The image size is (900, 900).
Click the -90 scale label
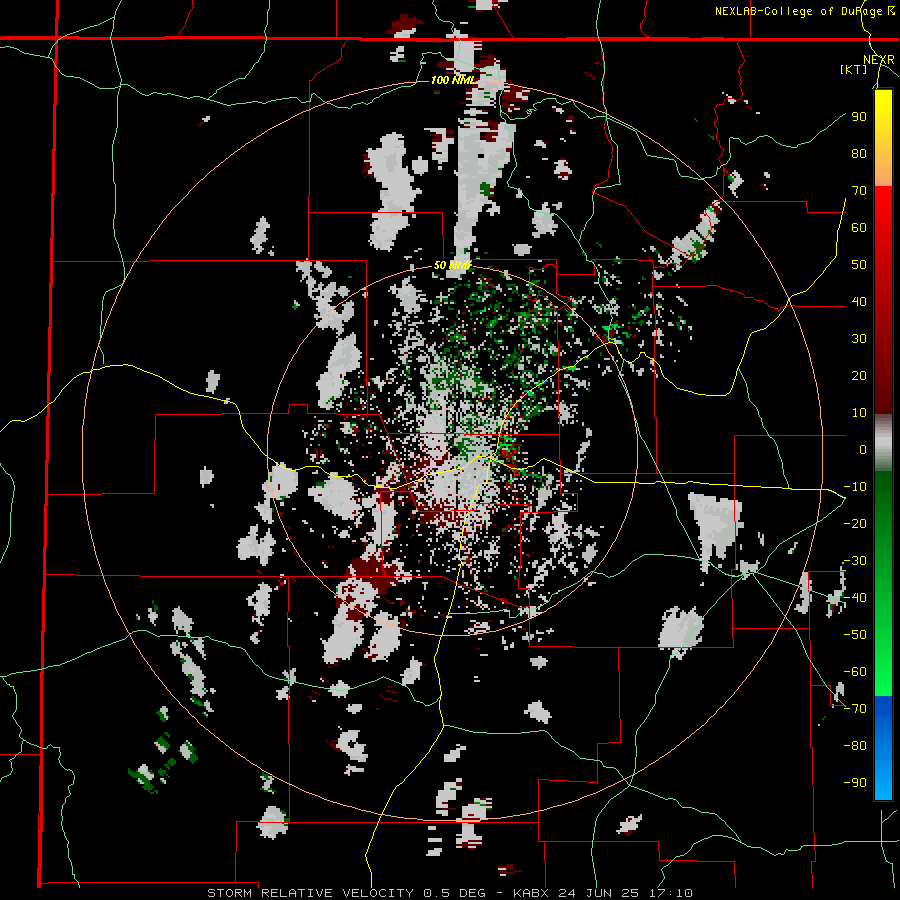click(x=855, y=783)
